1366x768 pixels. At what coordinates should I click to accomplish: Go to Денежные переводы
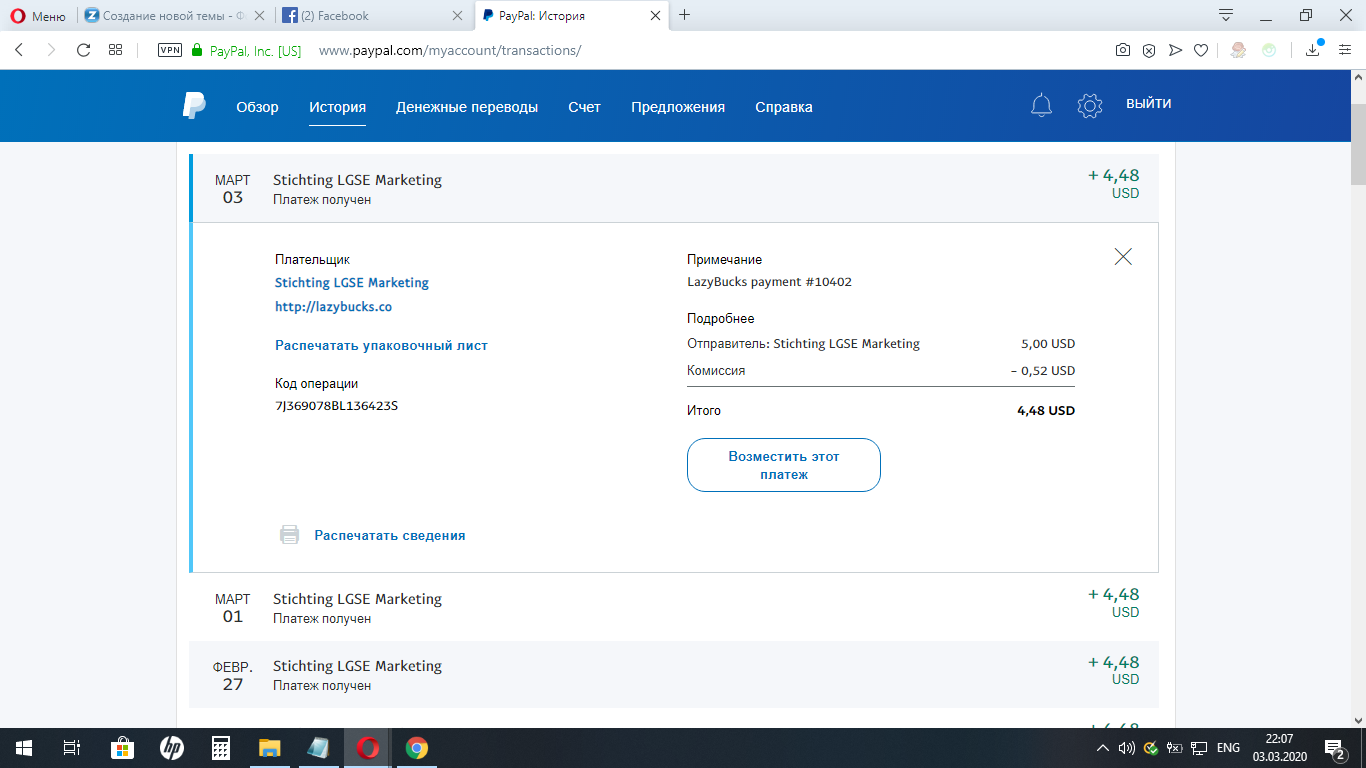coord(467,107)
